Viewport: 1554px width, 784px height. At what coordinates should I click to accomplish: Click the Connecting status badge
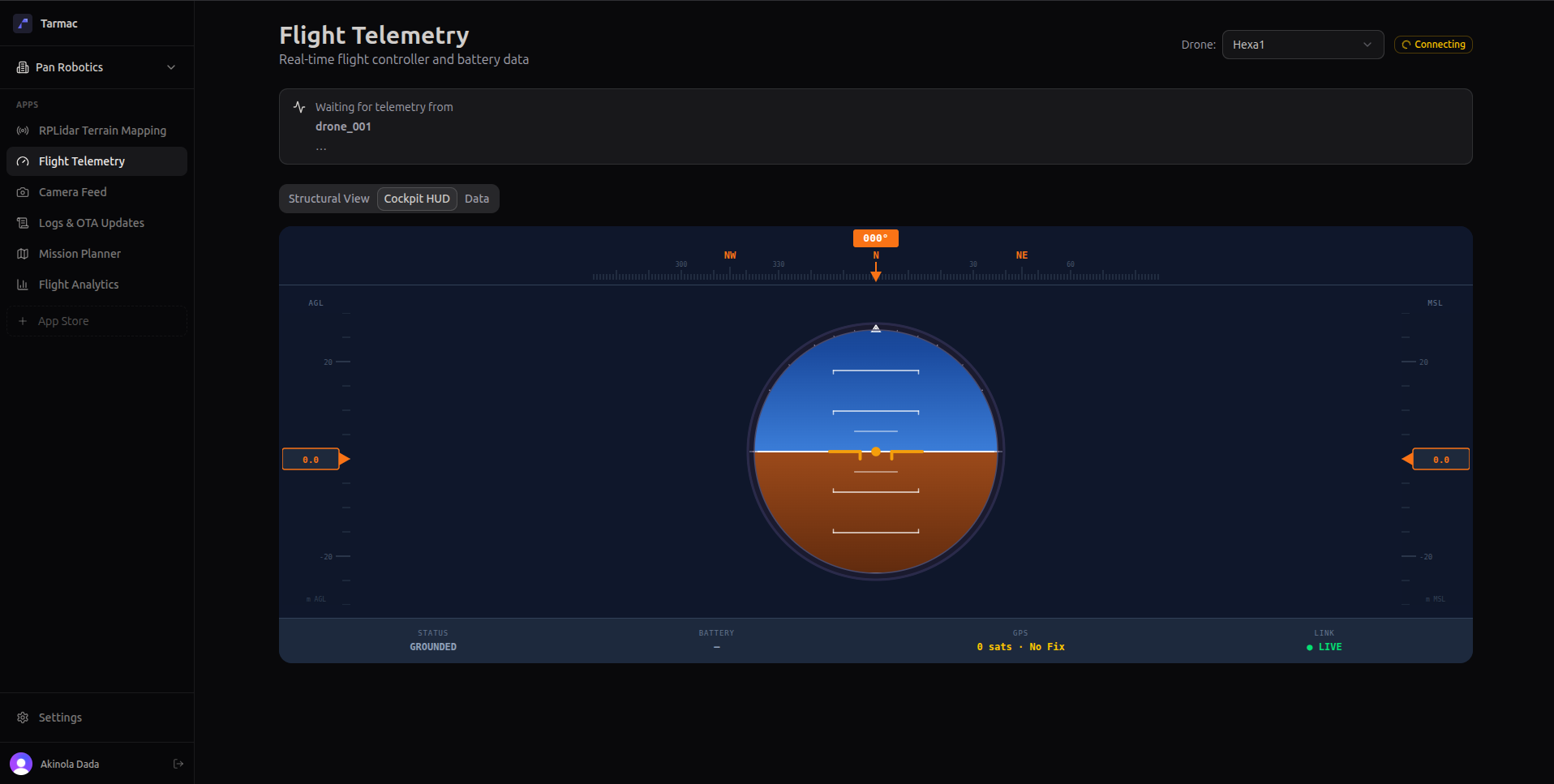tap(1433, 45)
